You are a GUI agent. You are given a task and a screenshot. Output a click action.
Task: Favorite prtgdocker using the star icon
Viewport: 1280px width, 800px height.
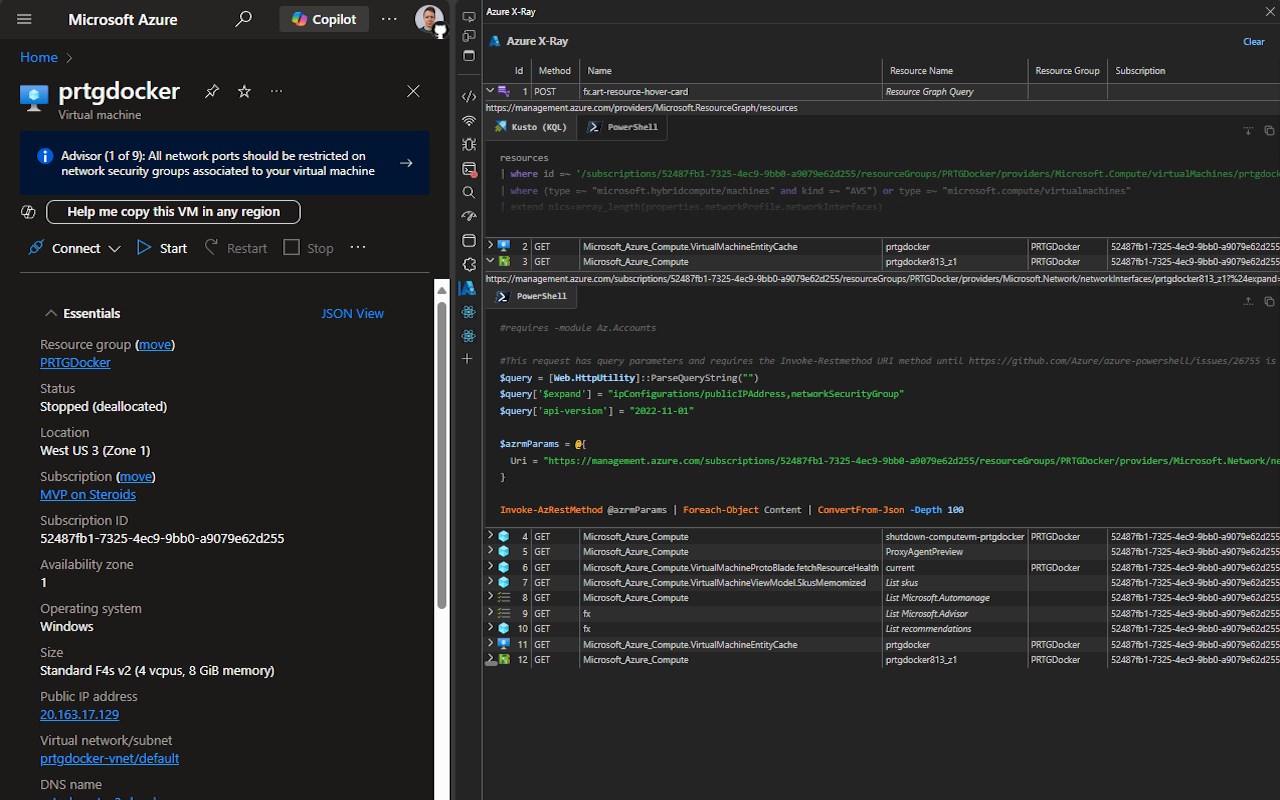coord(244,91)
